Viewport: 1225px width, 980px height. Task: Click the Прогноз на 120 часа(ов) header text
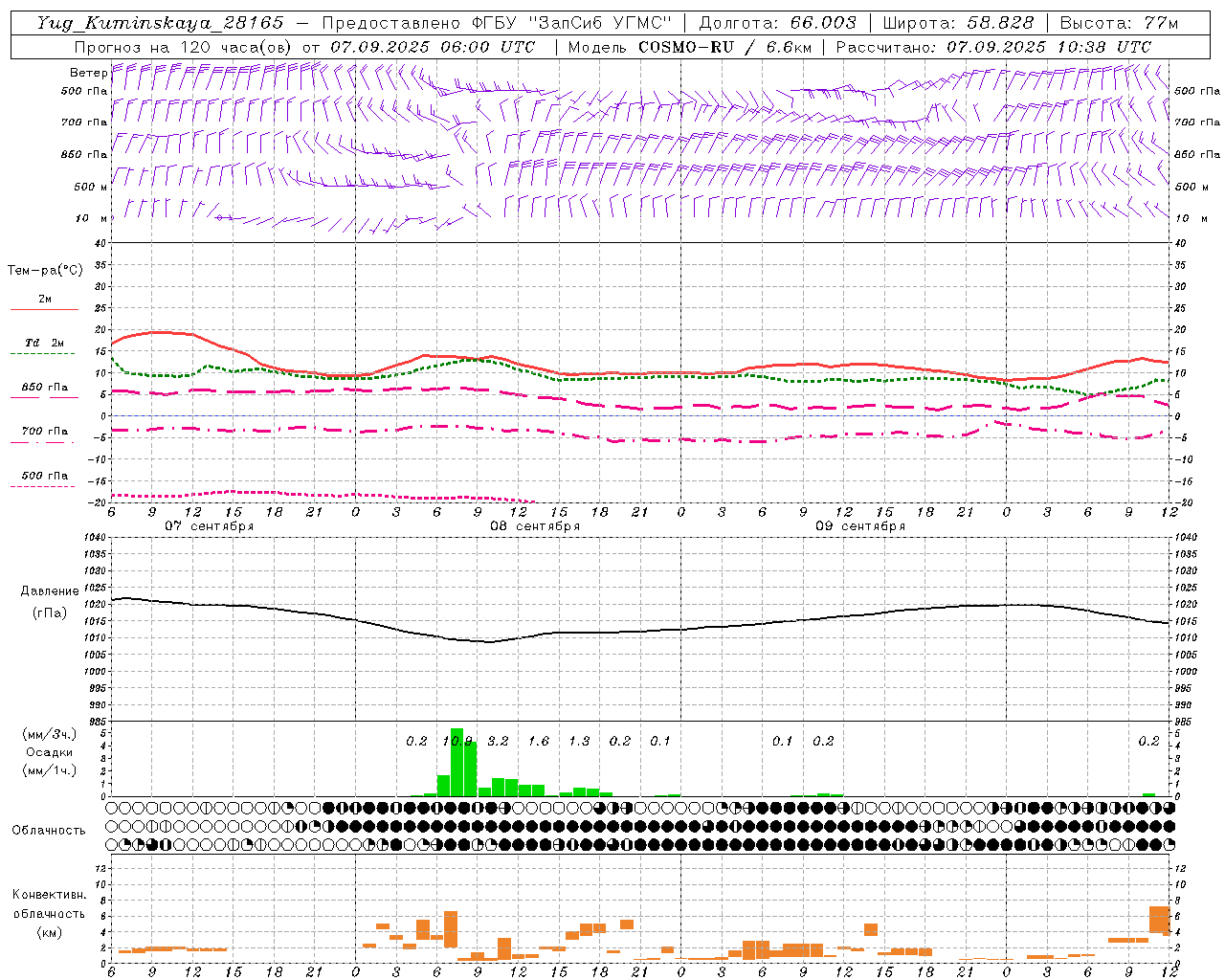pos(304,47)
